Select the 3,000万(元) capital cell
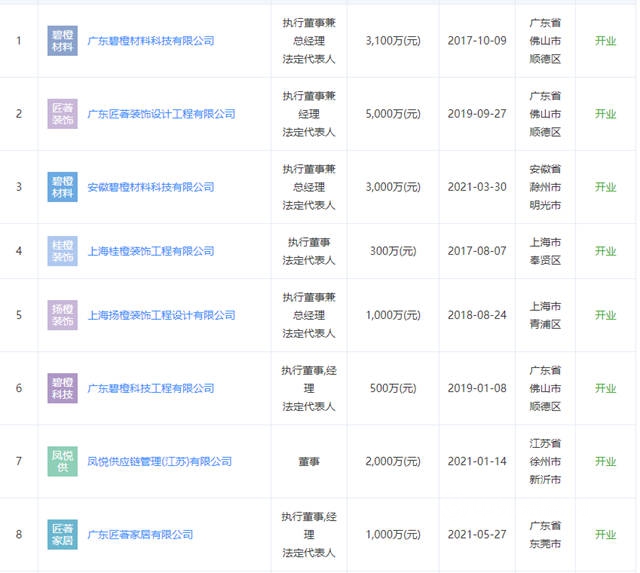The height and width of the screenshot is (573, 640). coord(393,187)
